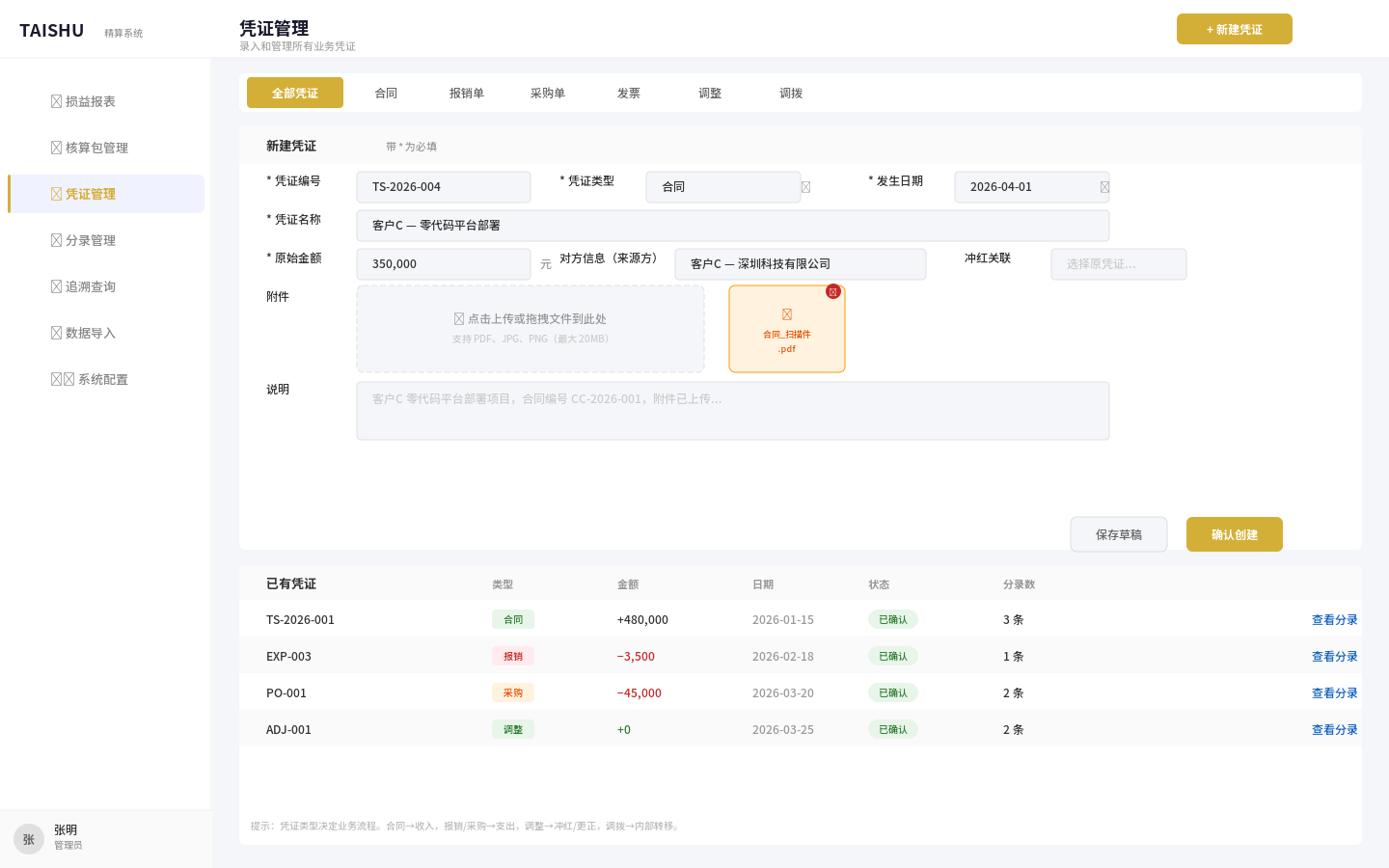Click amount +480,000
This screenshot has height=868, width=1389.
pyautogui.click(x=642, y=620)
